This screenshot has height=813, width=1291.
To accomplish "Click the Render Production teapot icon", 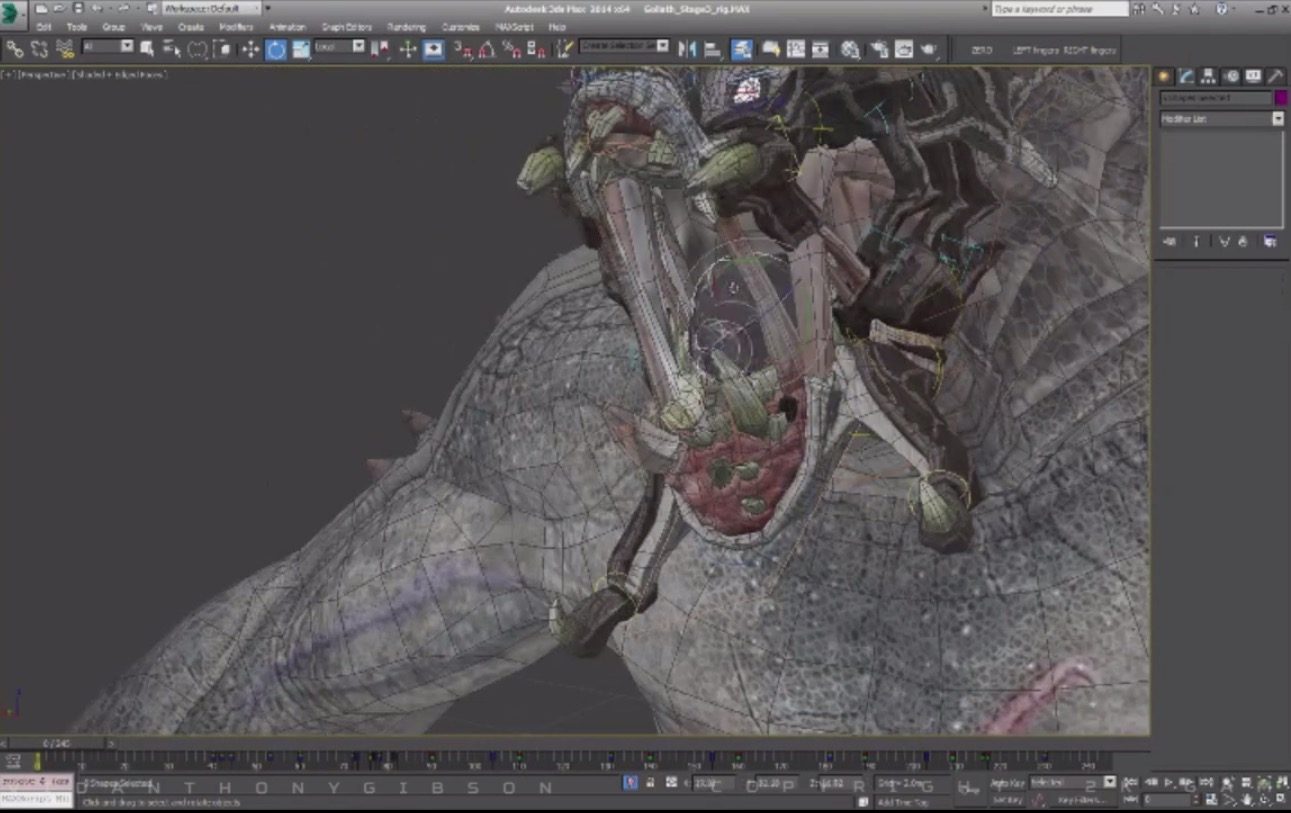I will [x=930, y=48].
